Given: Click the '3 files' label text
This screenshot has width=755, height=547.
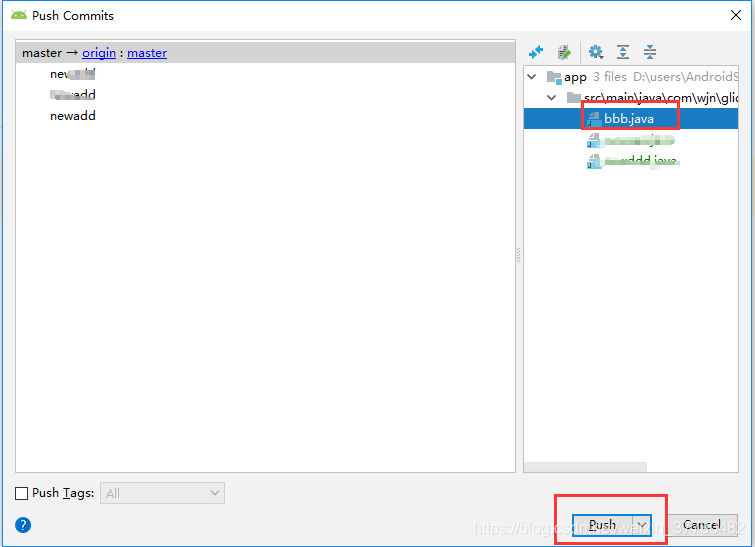Looking at the screenshot, I should [x=610, y=77].
